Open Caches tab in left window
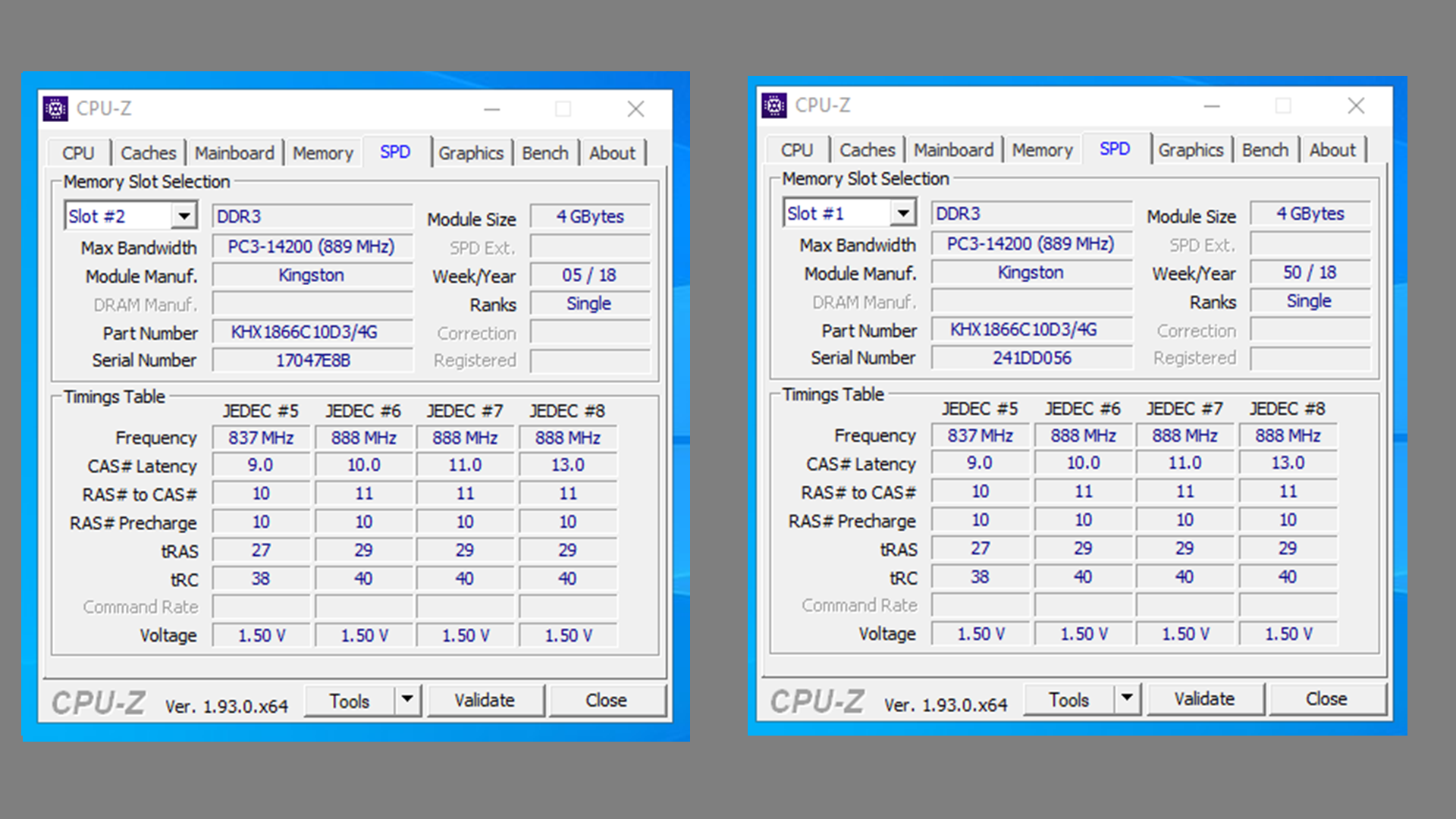Image resolution: width=1456 pixels, height=819 pixels. [149, 152]
